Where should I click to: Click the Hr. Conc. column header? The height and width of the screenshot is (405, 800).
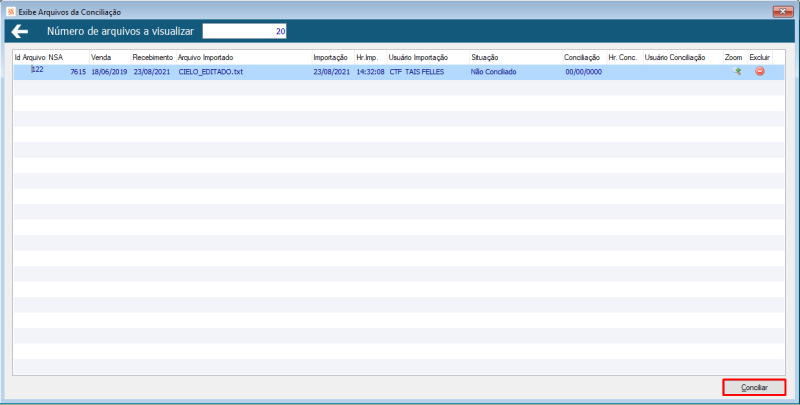click(625, 58)
